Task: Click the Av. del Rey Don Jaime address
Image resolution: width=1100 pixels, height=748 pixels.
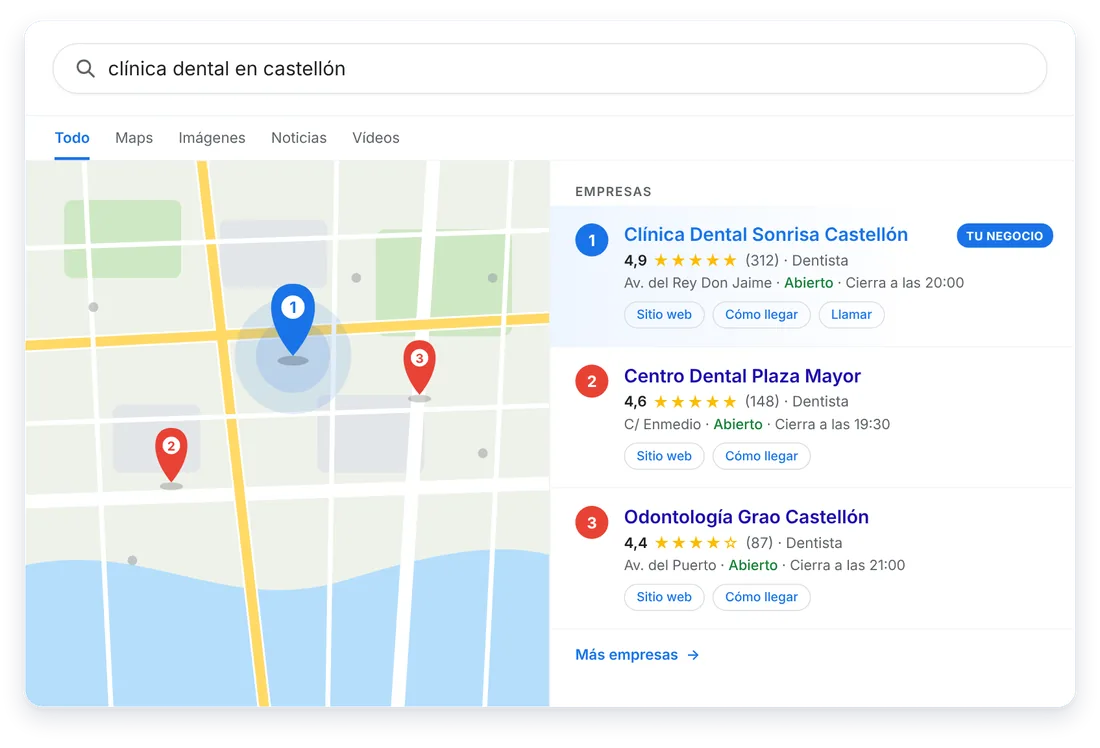Action: coord(698,283)
